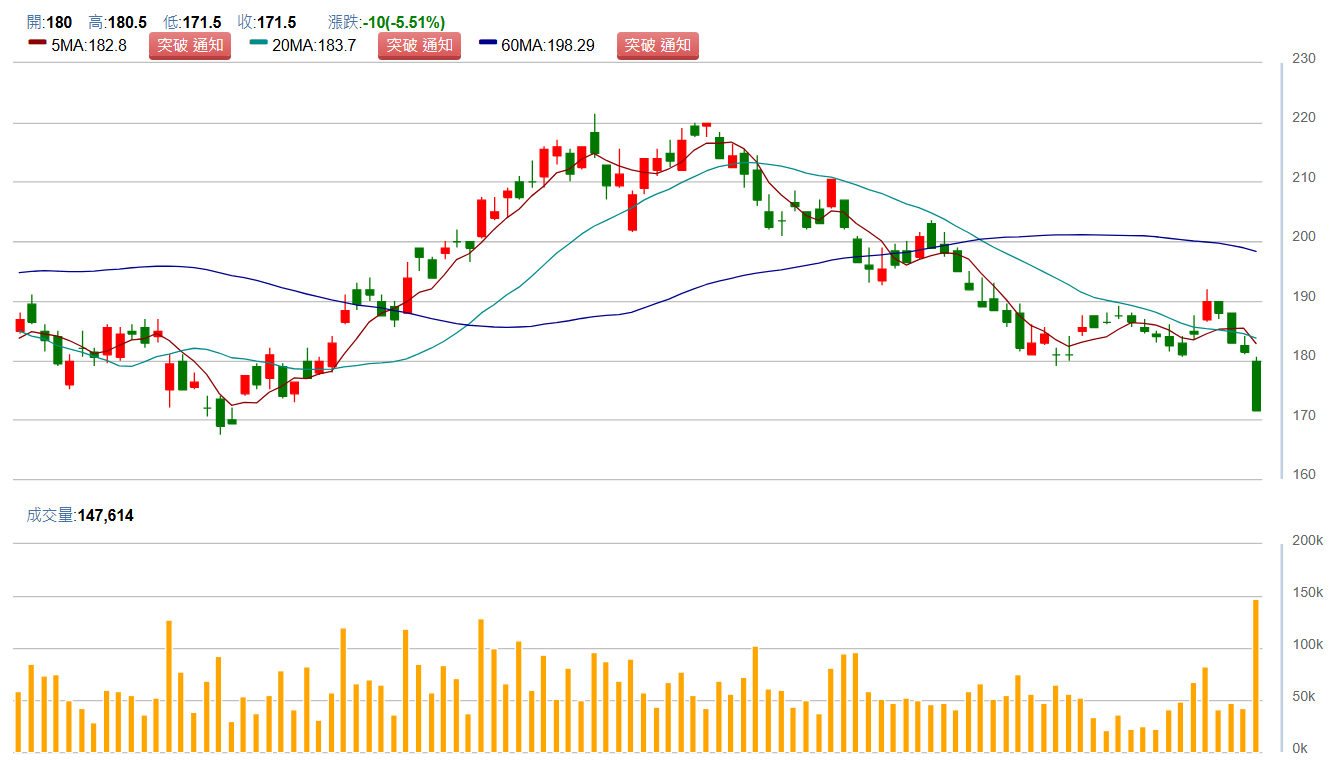Select the 20MA:183.7 legend label
This screenshot has height=763, width=1339.
[x=314, y=45]
